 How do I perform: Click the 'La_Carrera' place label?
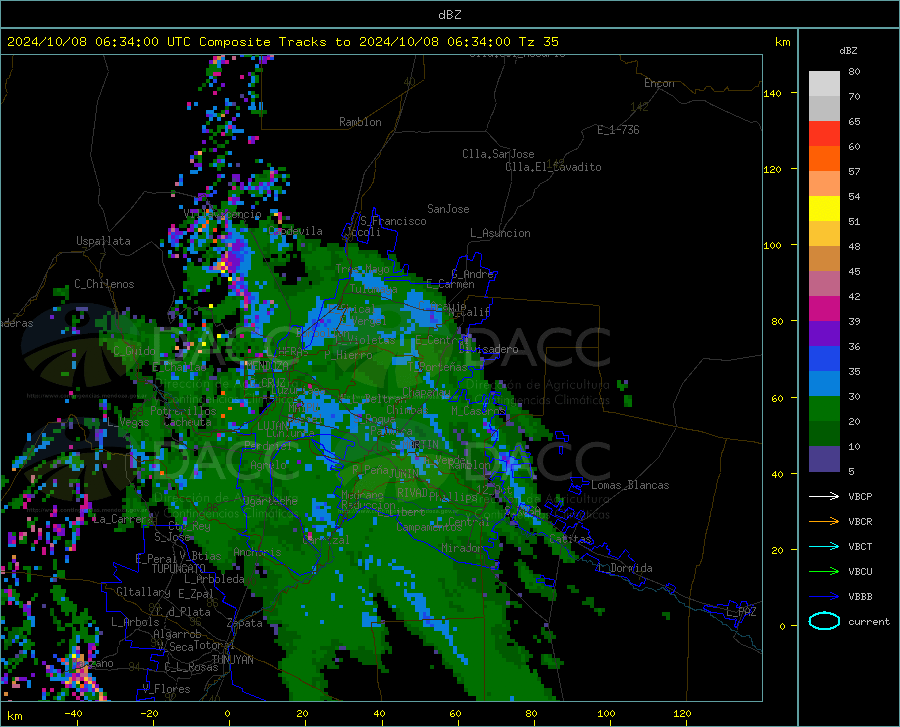coord(123,519)
